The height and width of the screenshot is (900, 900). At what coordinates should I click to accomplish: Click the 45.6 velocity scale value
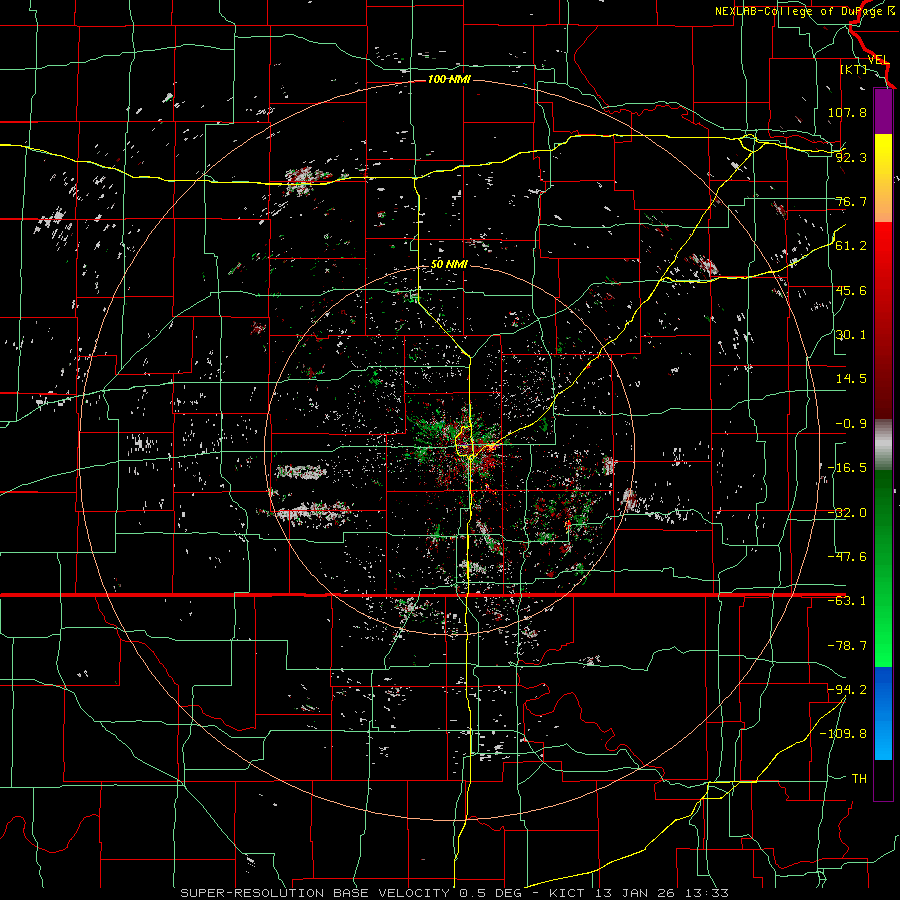(851, 290)
